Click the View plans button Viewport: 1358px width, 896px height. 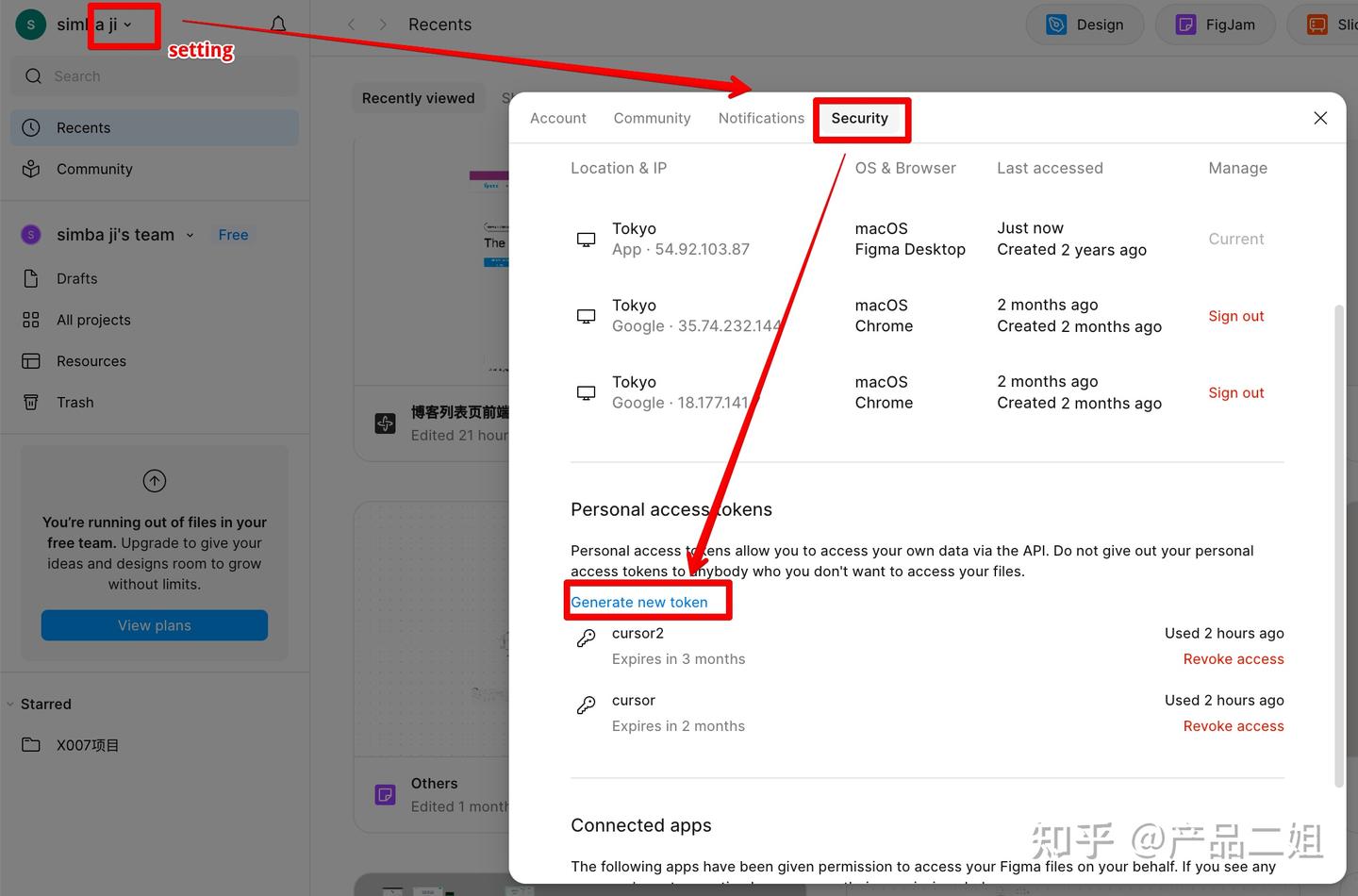click(x=155, y=625)
